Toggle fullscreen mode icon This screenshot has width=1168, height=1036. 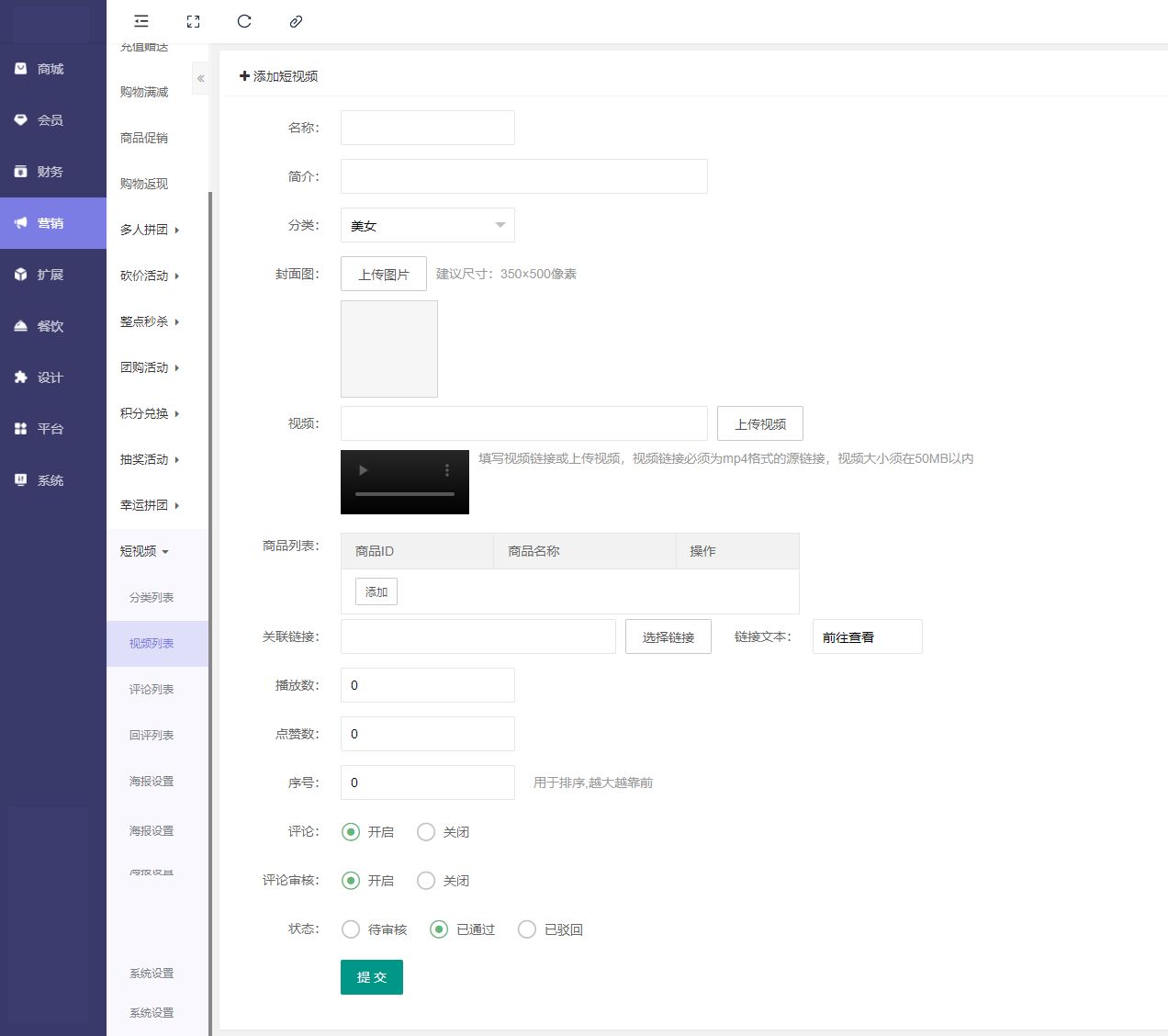tap(193, 21)
